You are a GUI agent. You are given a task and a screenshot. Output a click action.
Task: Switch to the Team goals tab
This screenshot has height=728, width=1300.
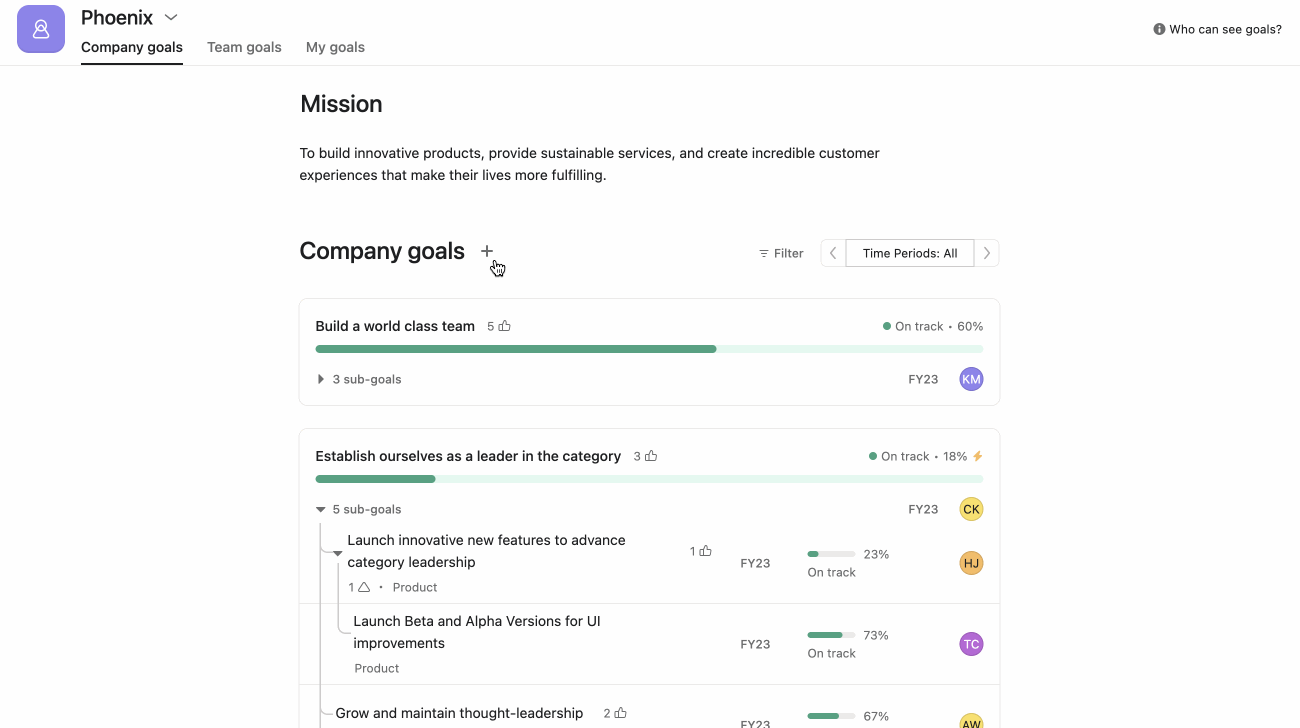coord(244,47)
